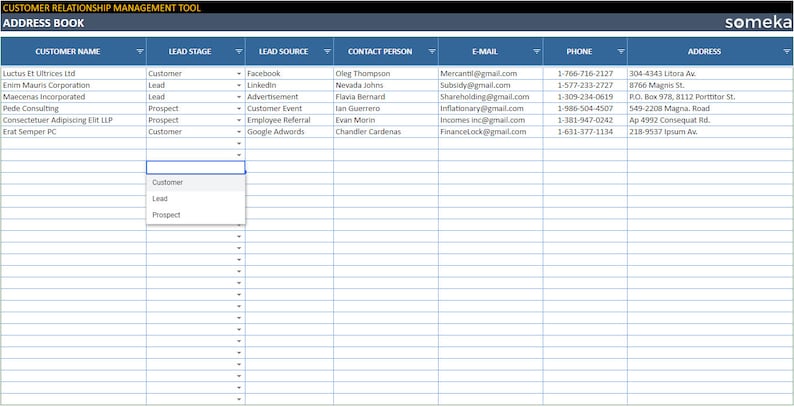Select contact person Evan Morin
This screenshot has width=794, height=407.
point(386,120)
